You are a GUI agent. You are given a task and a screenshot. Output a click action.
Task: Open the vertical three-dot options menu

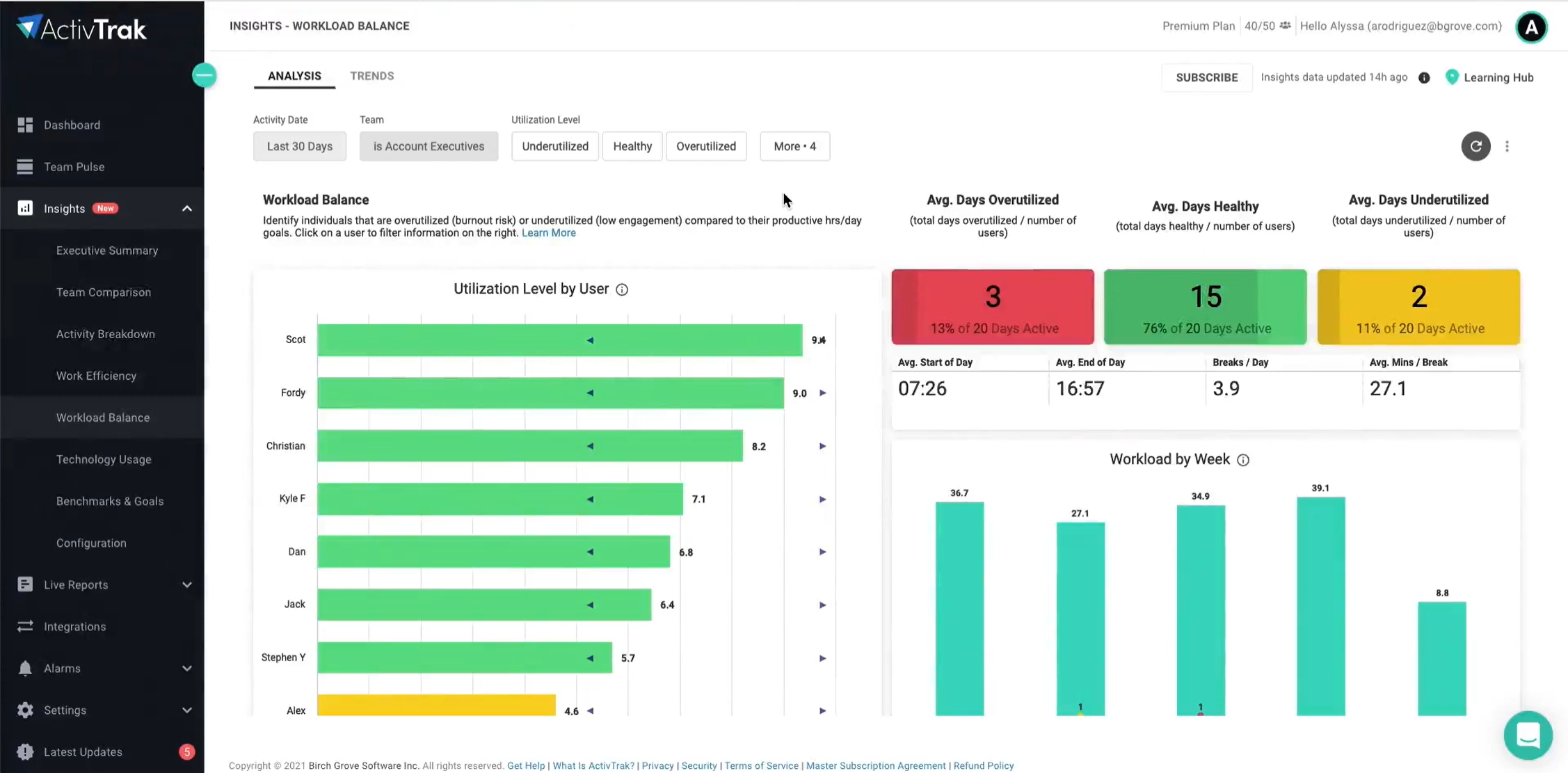click(x=1507, y=146)
